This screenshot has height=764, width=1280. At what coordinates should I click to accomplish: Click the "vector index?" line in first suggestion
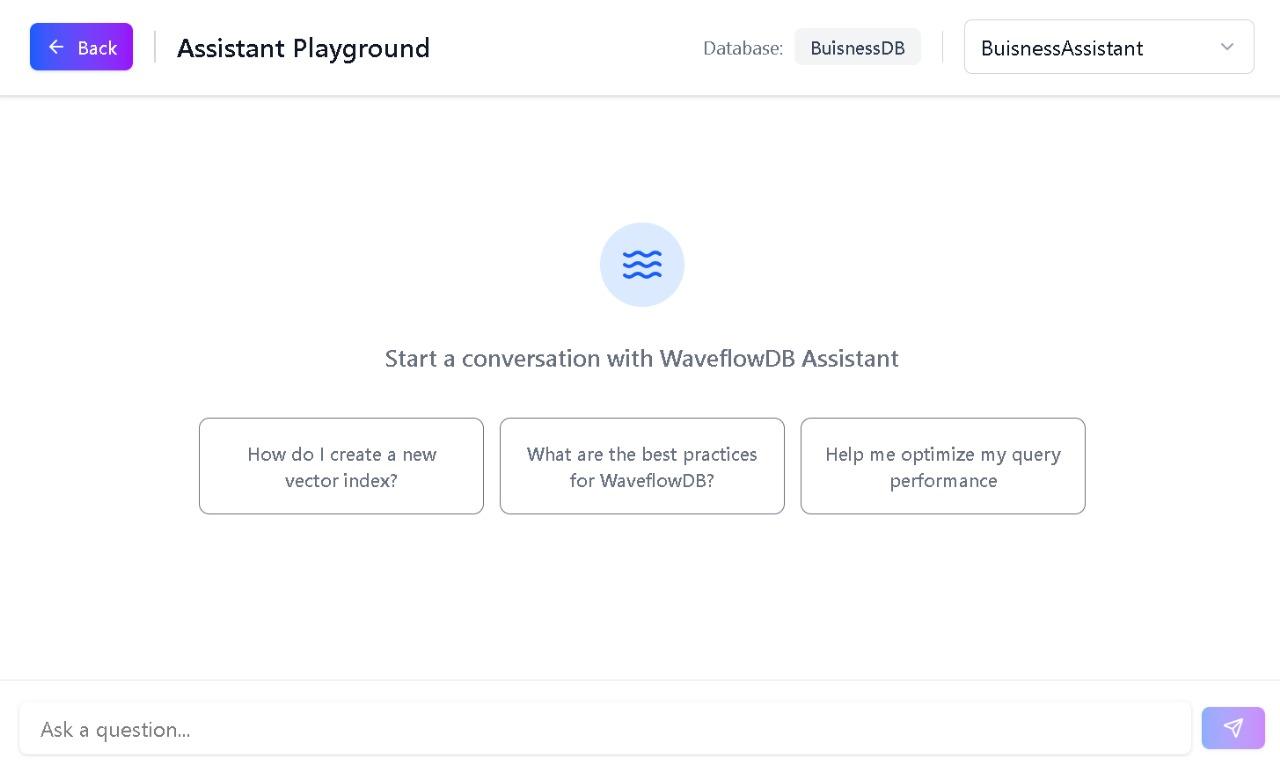(341, 480)
